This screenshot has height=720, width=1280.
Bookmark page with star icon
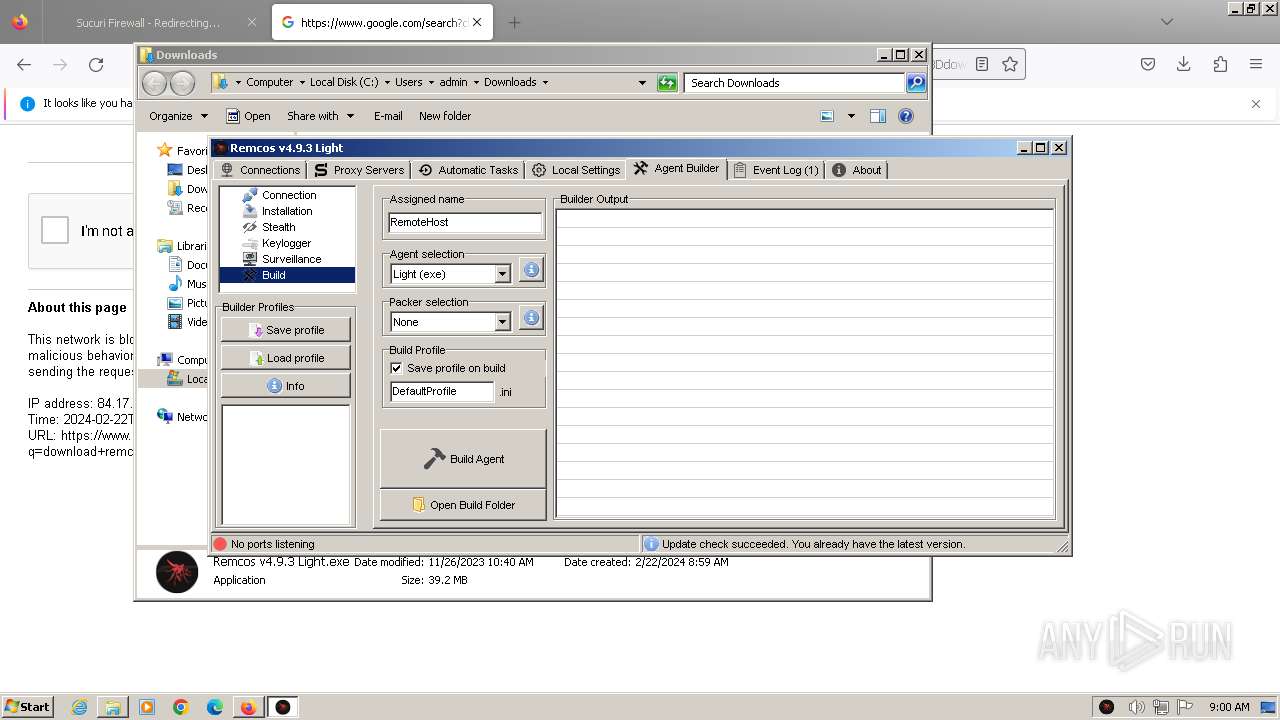[x=1010, y=64]
